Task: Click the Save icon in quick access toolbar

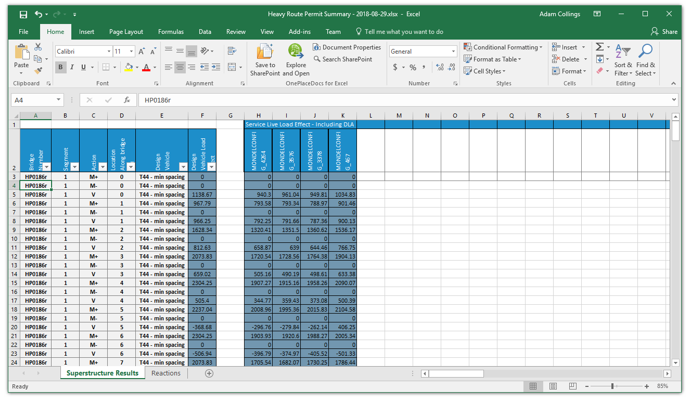Action: (x=23, y=14)
